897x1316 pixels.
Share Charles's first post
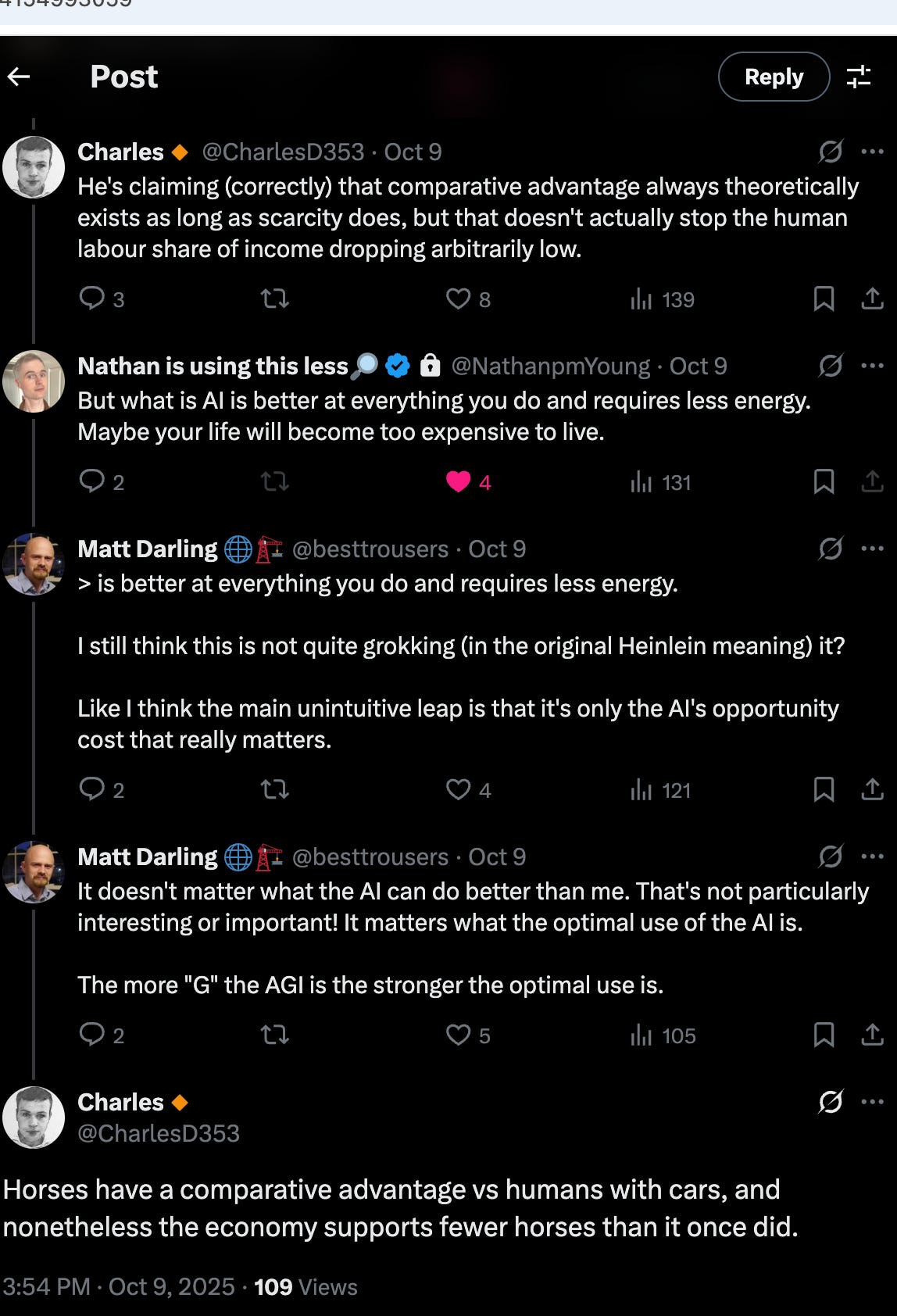[x=872, y=299]
